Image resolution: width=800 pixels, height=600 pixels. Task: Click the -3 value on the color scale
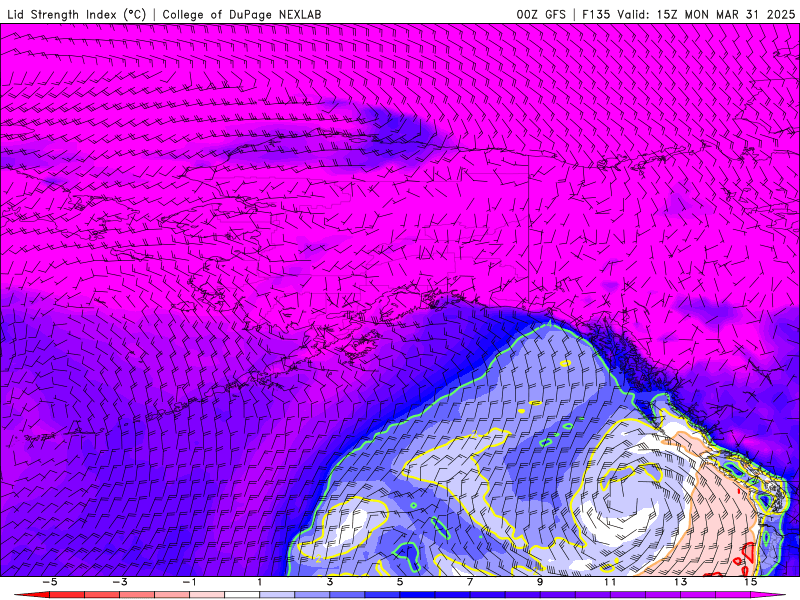click(x=120, y=582)
